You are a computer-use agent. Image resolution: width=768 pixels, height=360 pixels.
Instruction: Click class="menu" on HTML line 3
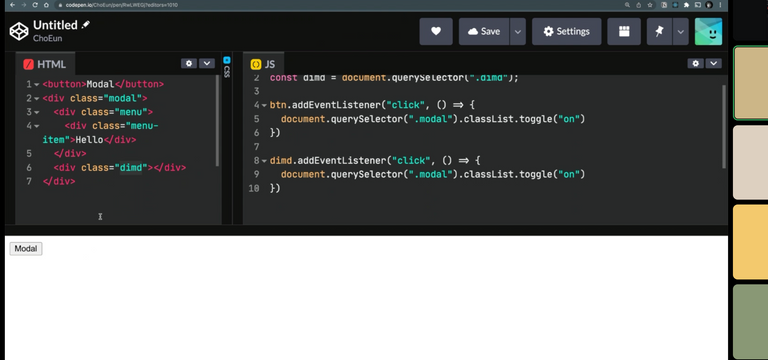[x=114, y=112]
